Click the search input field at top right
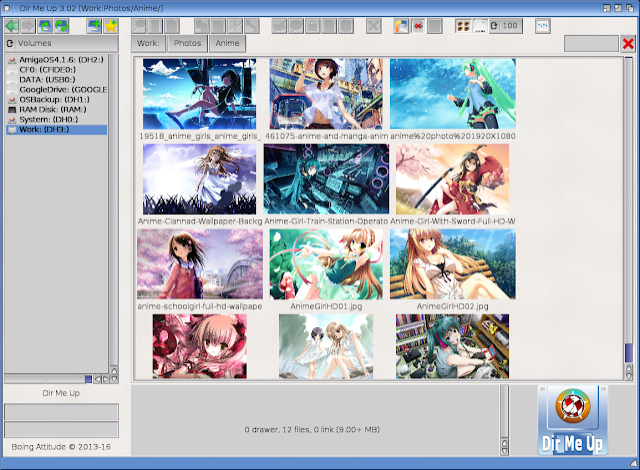 (x=591, y=43)
